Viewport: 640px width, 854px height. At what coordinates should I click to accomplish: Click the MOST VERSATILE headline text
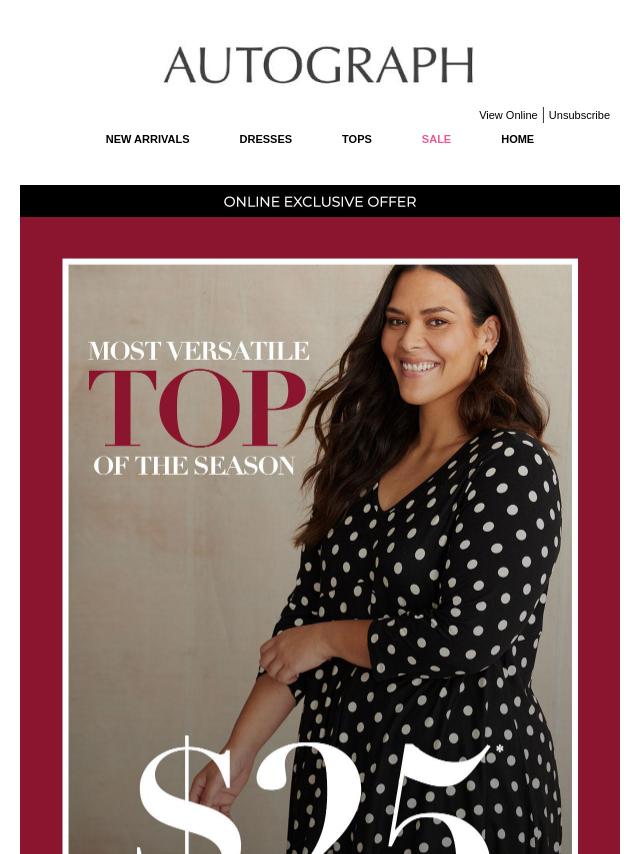click(x=198, y=351)
